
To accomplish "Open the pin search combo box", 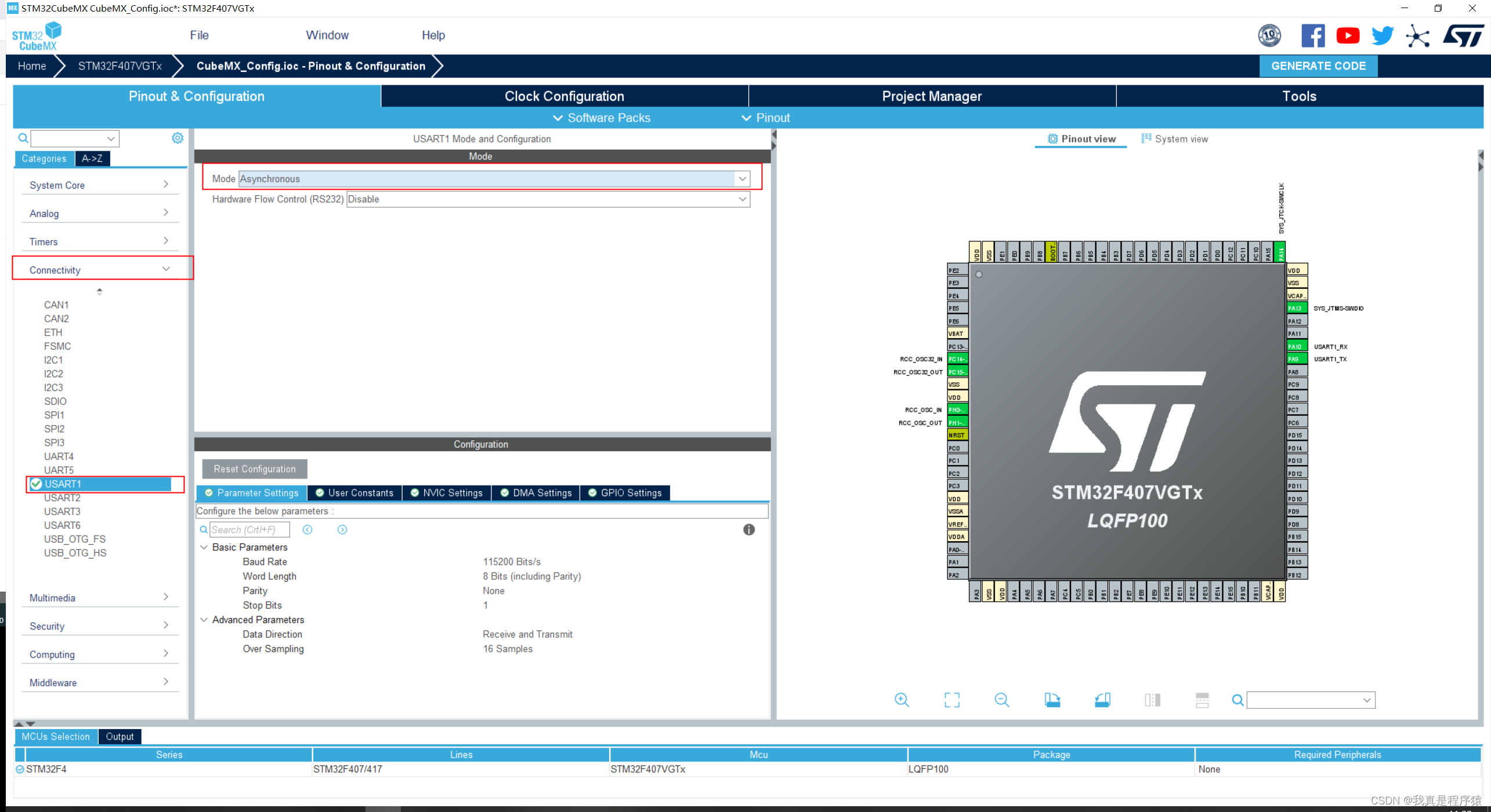I will click(x=1311, y=700).
